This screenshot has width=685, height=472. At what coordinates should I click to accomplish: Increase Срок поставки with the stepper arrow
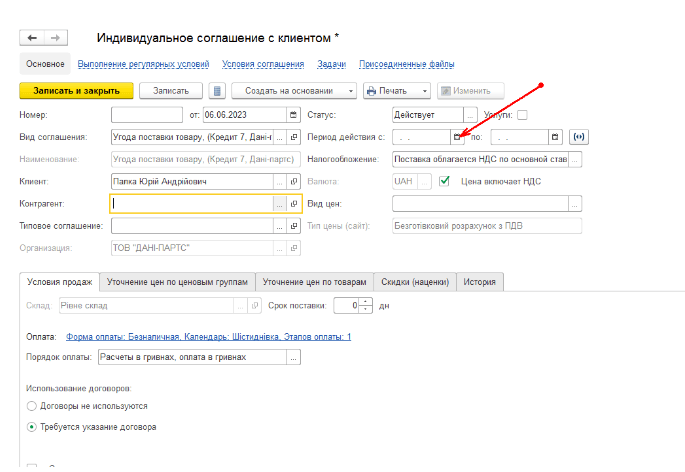pyautogui.click(x=366, y=301)
